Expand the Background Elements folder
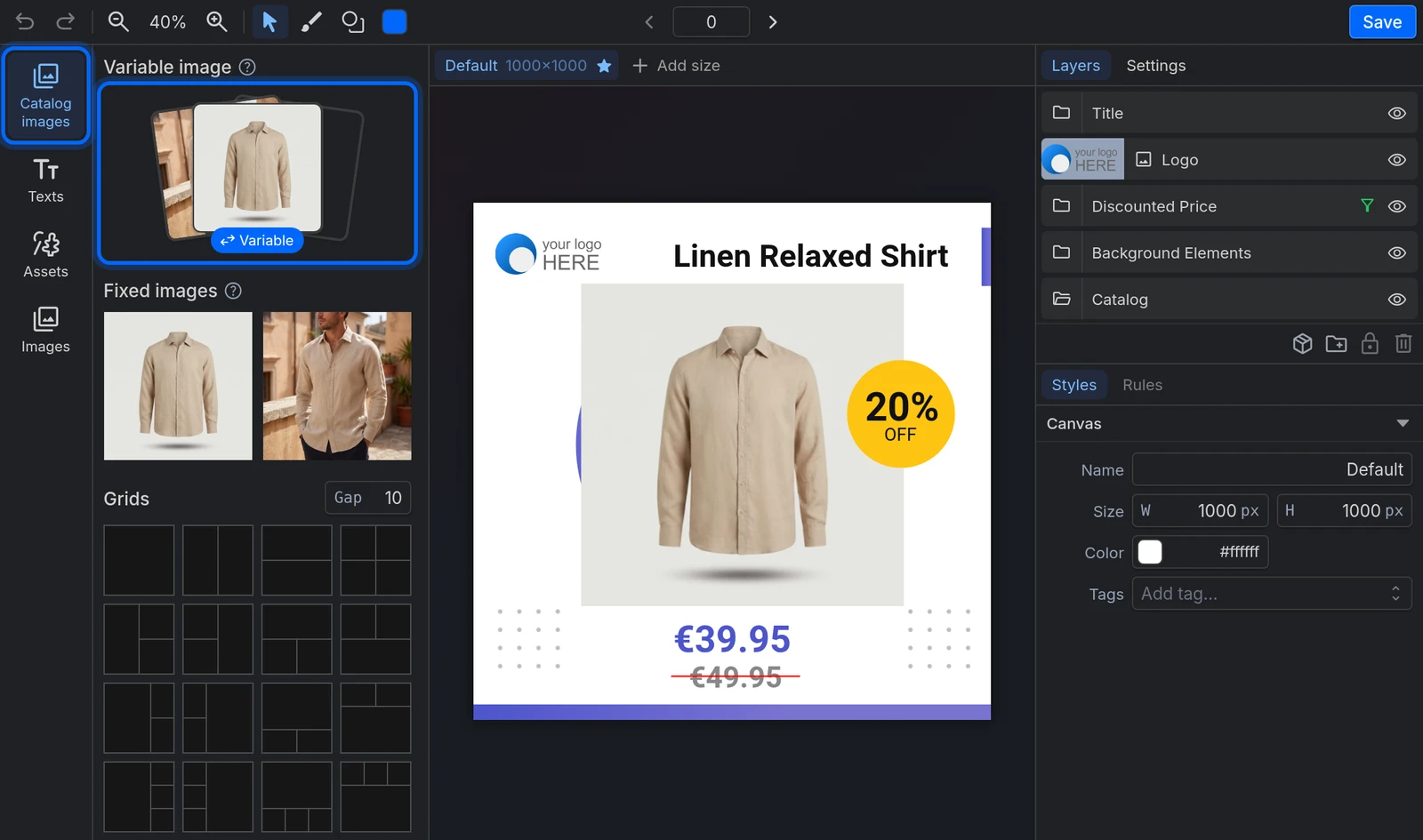This screenshot has height=840, width=1423. click(x=1061, y=253)
